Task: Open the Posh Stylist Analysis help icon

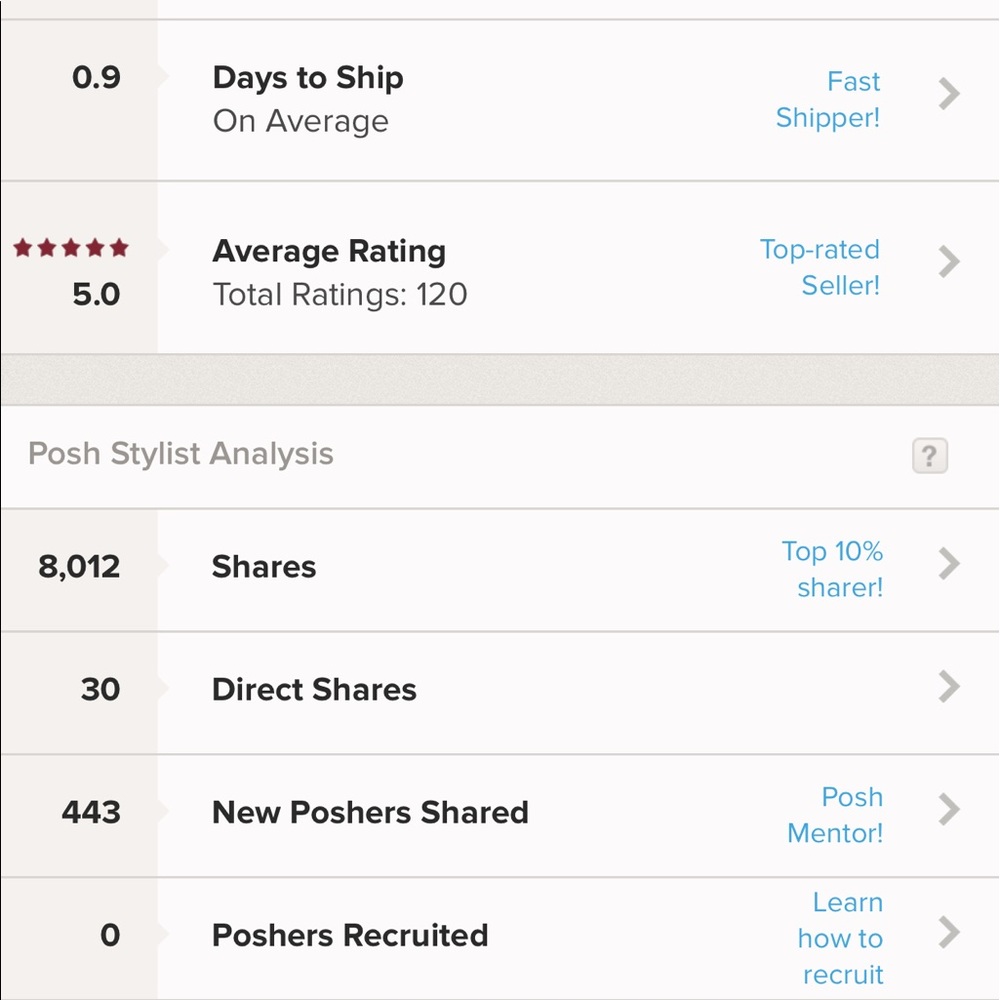Action: point(929,456)
